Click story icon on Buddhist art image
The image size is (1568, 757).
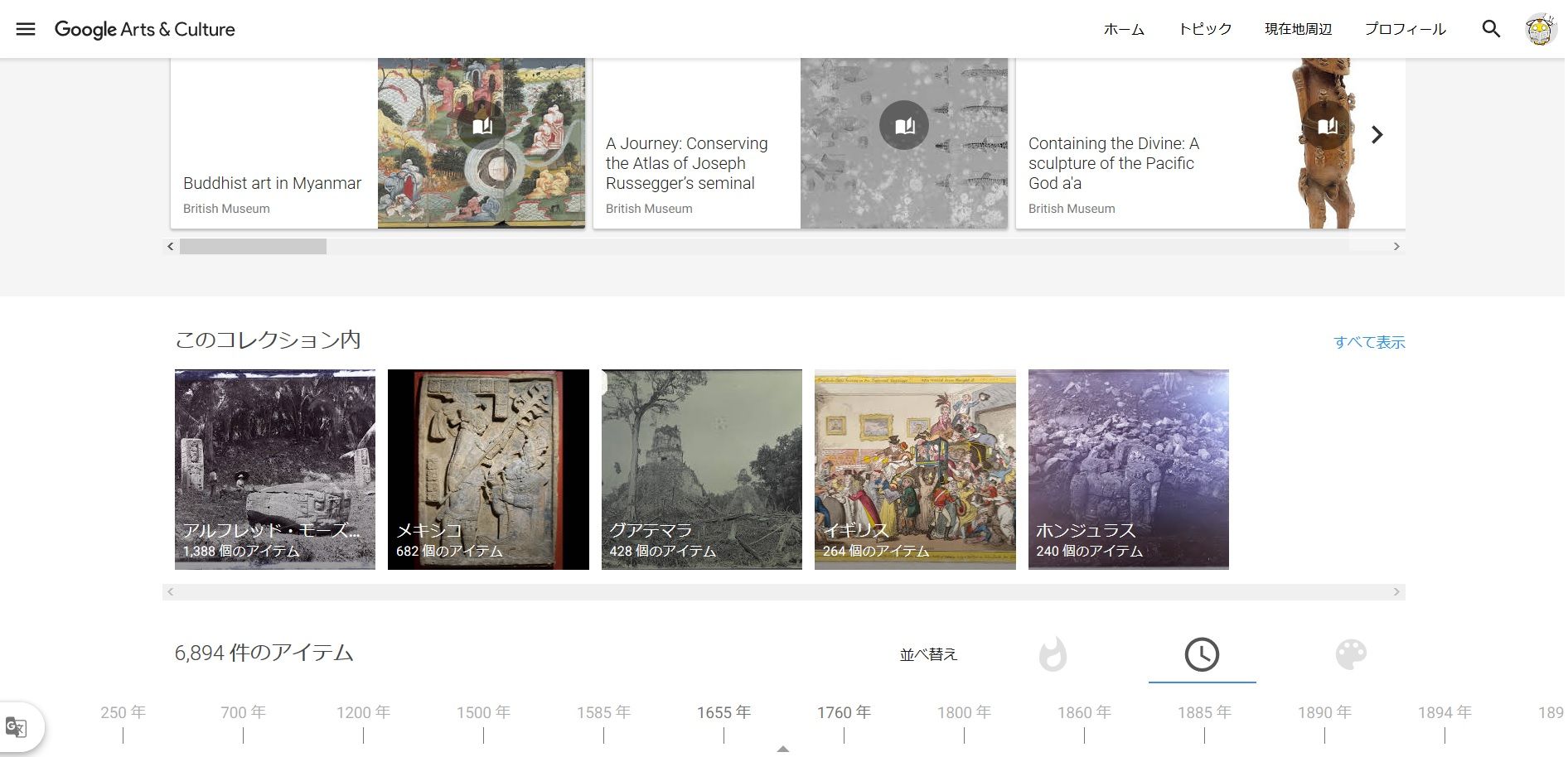point(482,125)
